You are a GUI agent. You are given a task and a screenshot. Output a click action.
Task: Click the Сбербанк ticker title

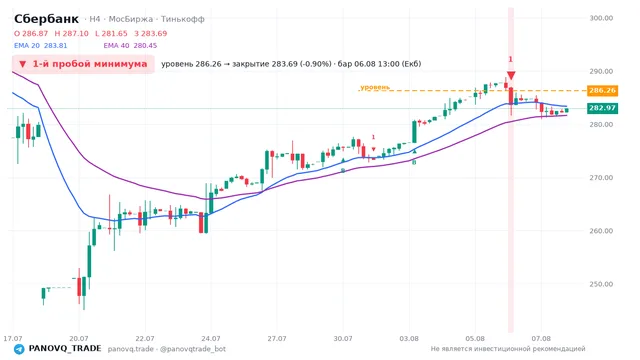(x=47, y=19)
